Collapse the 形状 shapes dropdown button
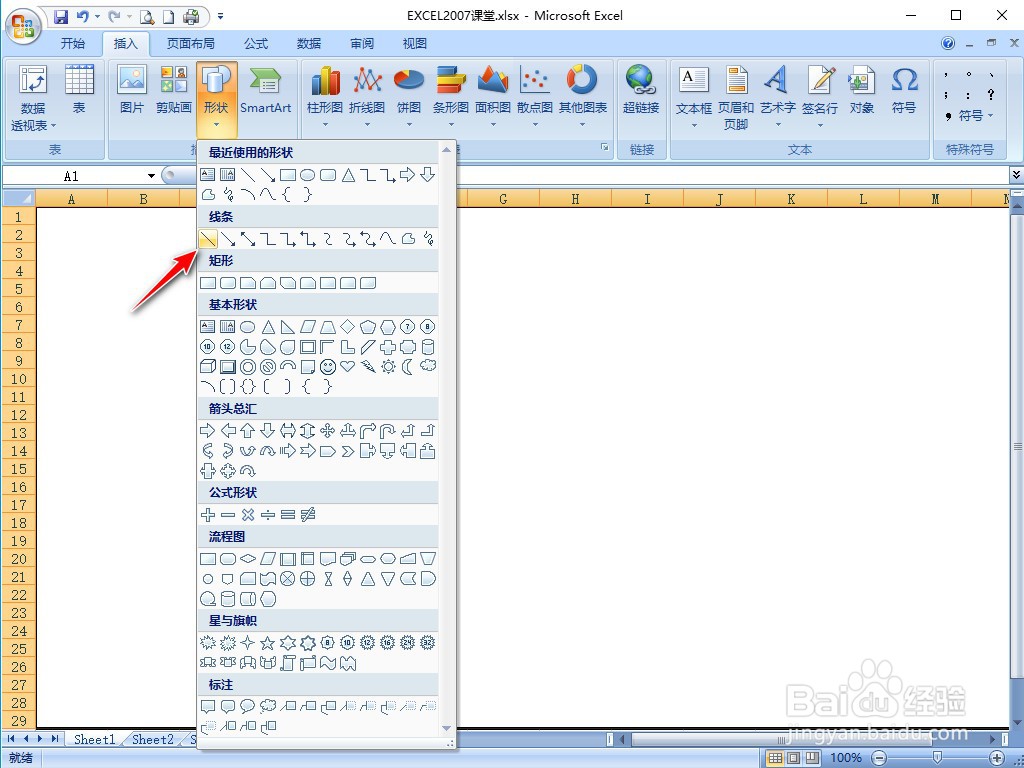 pos(216,98)
